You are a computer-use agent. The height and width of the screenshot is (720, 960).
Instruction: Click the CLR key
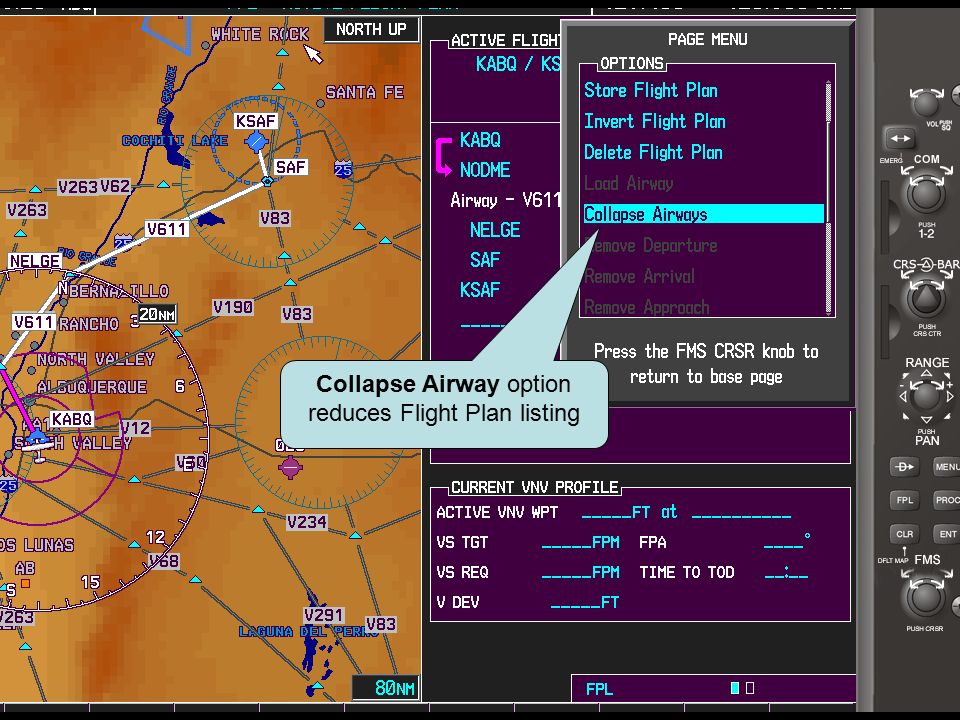point(904,534)
